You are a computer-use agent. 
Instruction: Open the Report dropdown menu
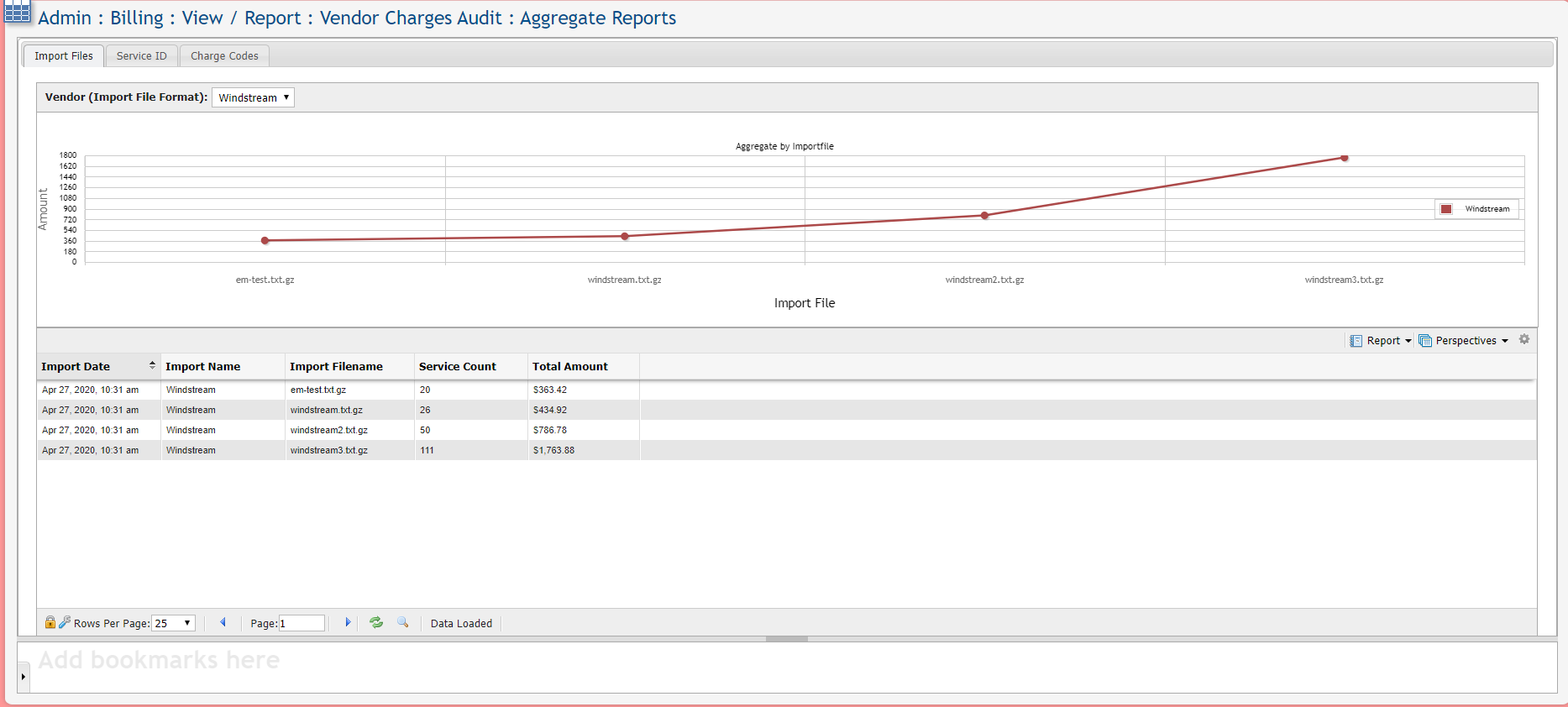point(1381,340)
